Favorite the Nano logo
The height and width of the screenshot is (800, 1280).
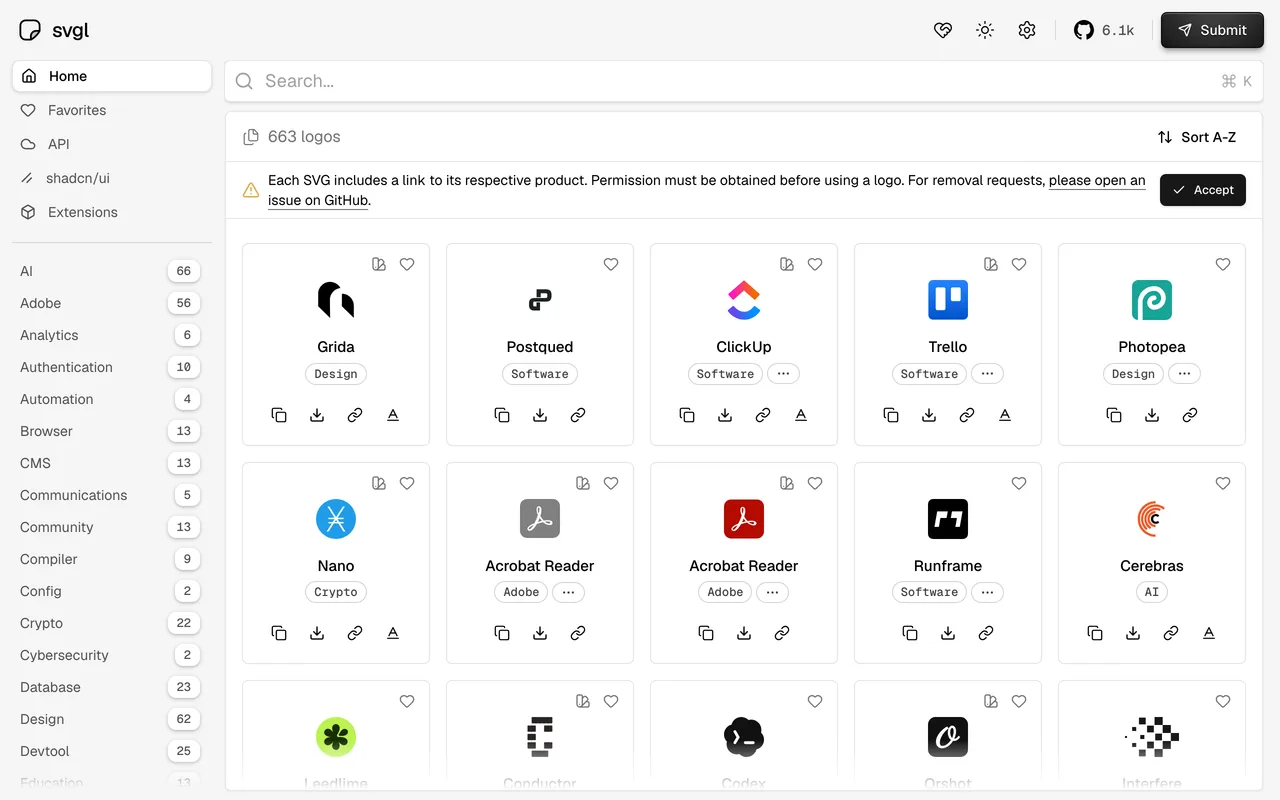click(x=407, y=483)
